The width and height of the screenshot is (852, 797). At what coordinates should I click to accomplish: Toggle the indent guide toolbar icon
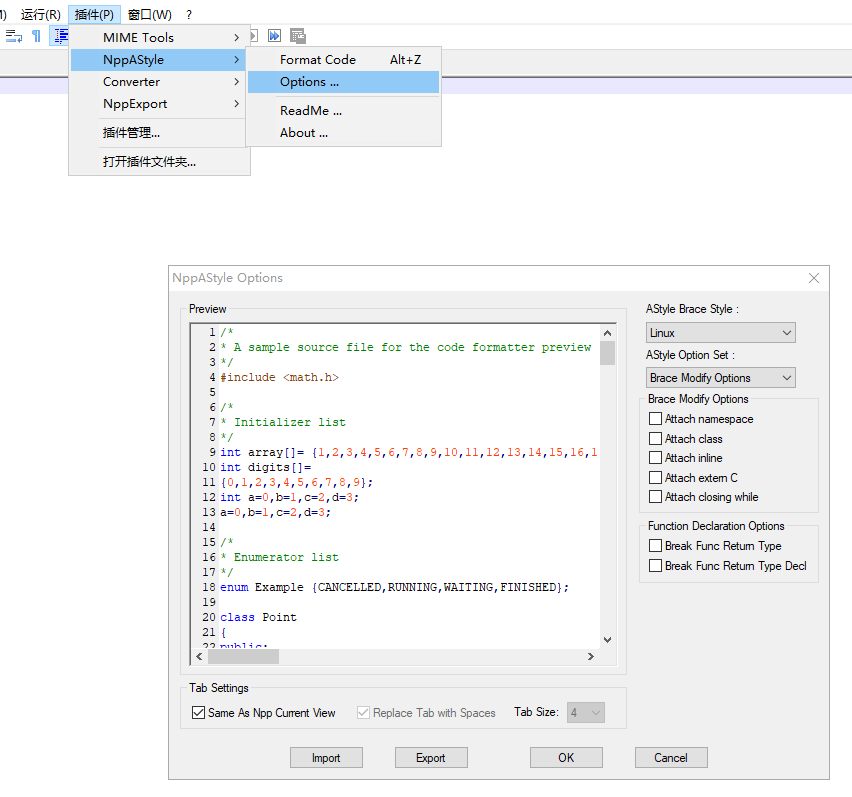[x=60, y=35]
